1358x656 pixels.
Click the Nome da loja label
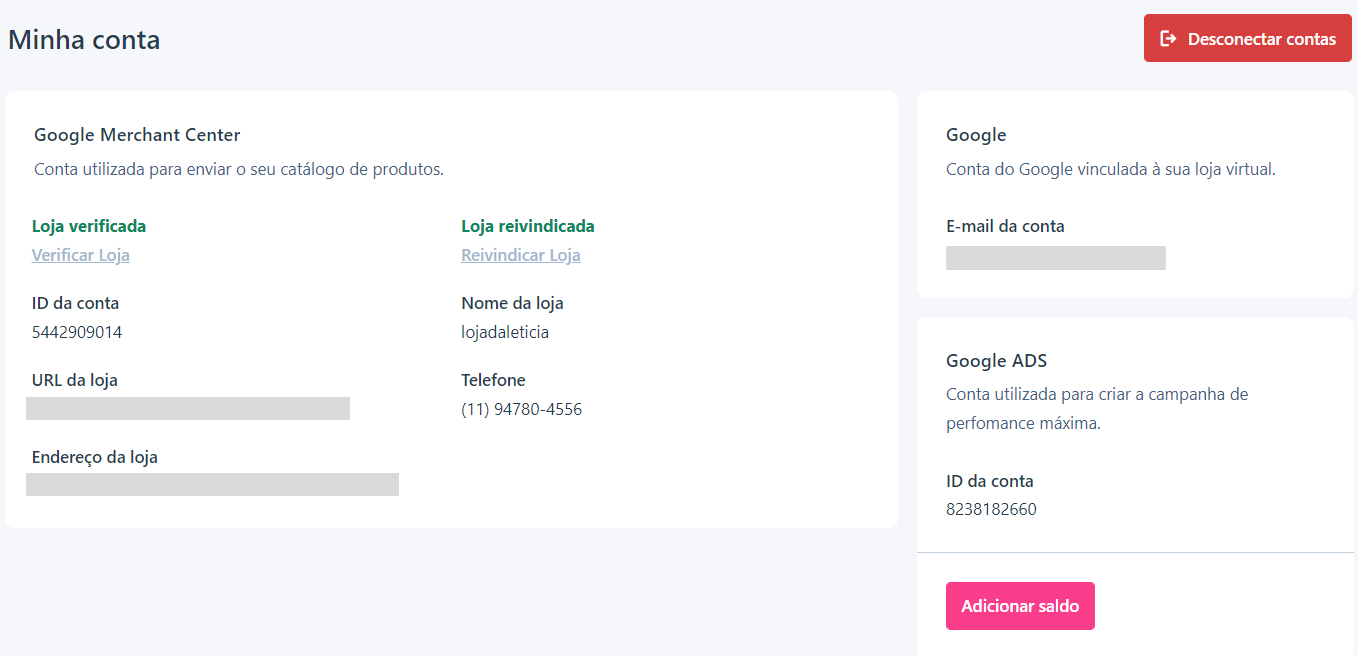(x=512, y=303)
